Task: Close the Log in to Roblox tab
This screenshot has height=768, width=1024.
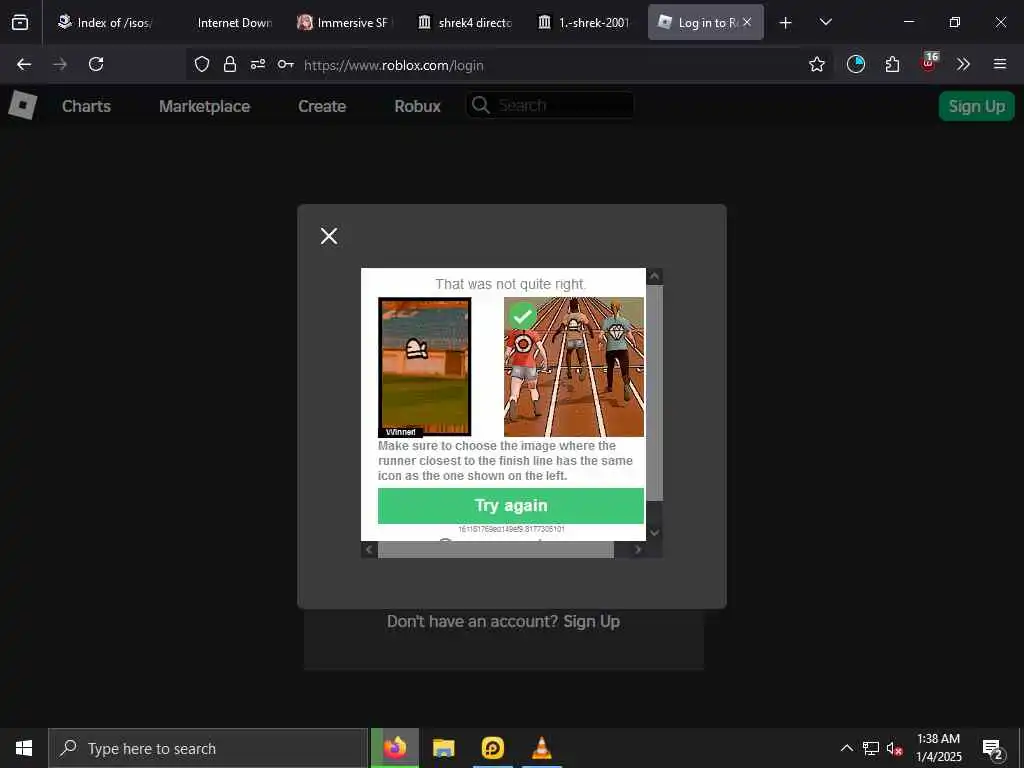Action: [747, 22]
